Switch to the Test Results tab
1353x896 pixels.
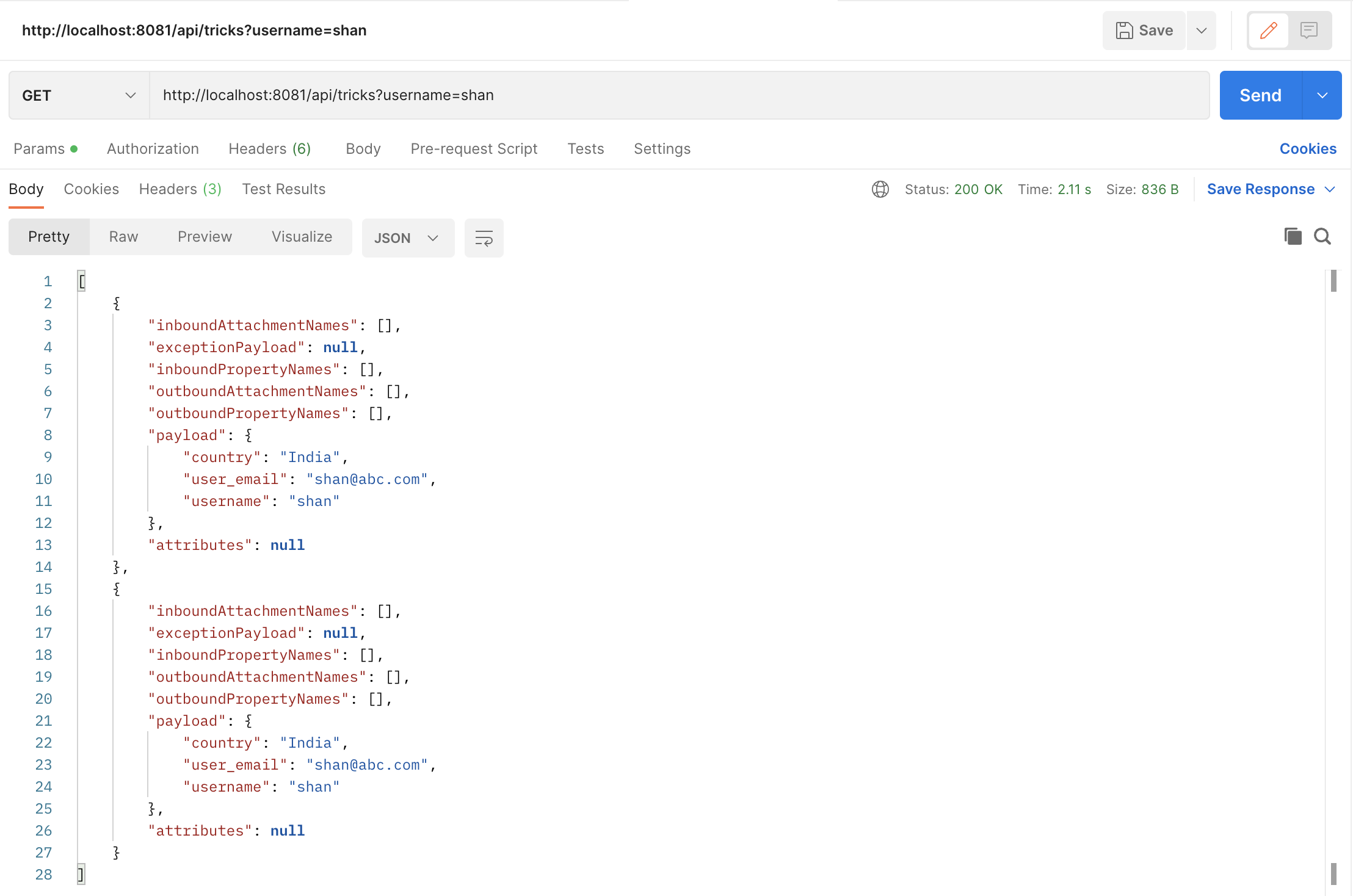(283, 189)
